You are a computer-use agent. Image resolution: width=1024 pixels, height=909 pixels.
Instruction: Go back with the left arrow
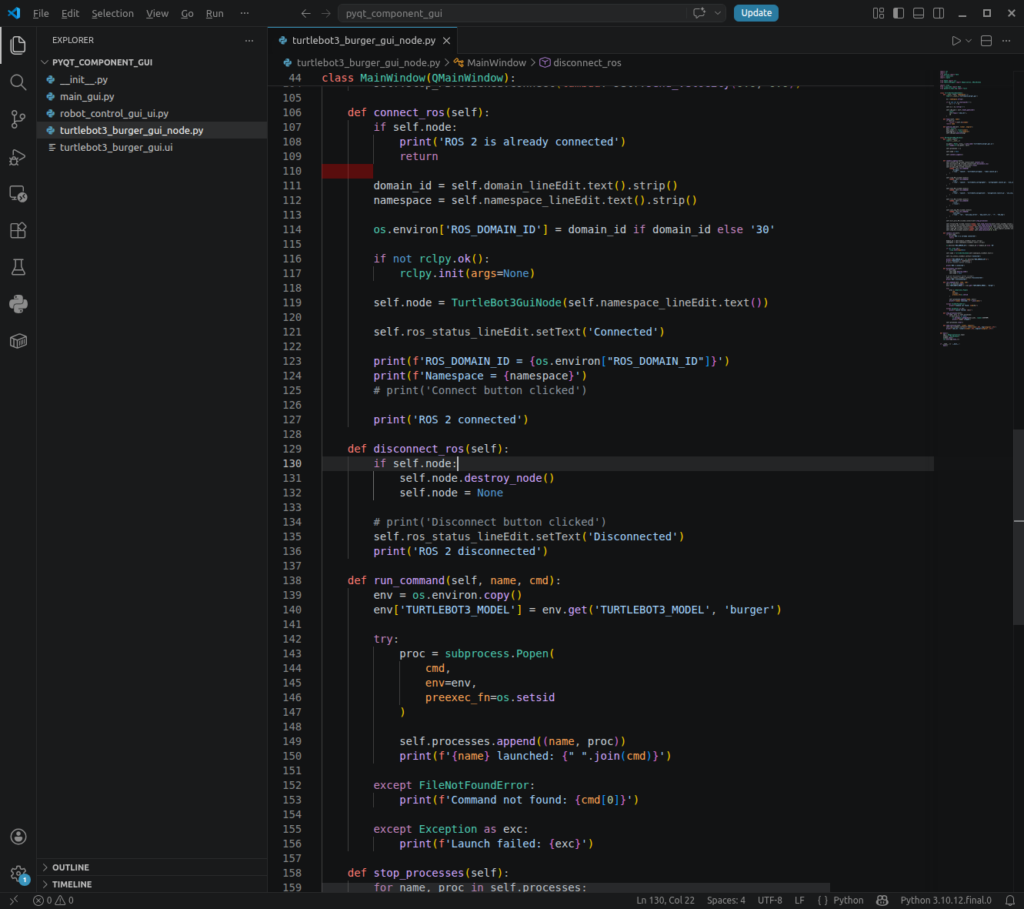click(x=306, y=13)
